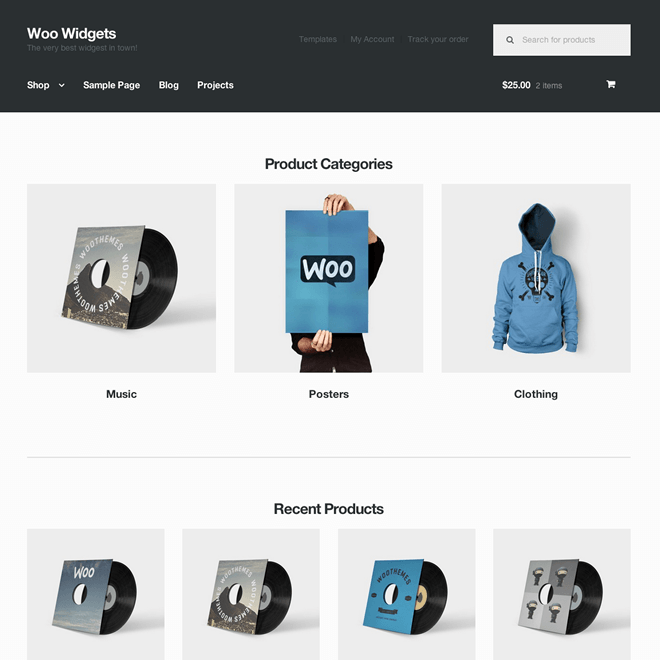
Task: Open the Posters category Woo image
Action: [x=329, y=278]
